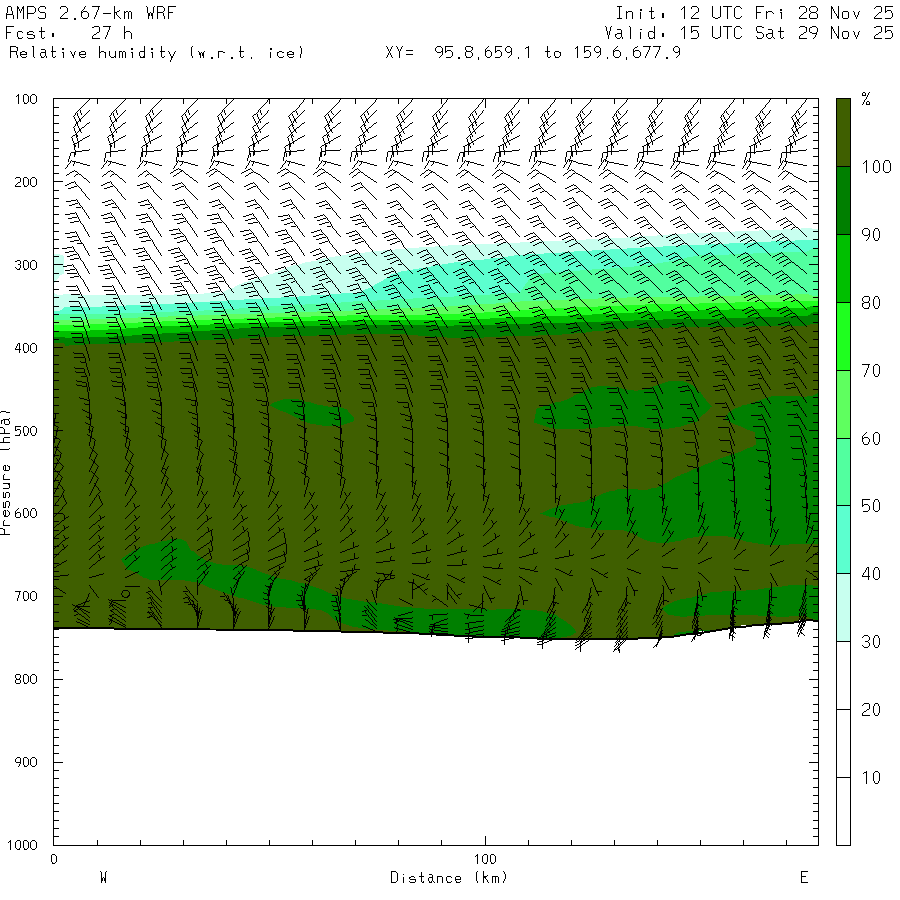Click the dark green 90-100% colorbar swatch

click(x=843, y=200)
